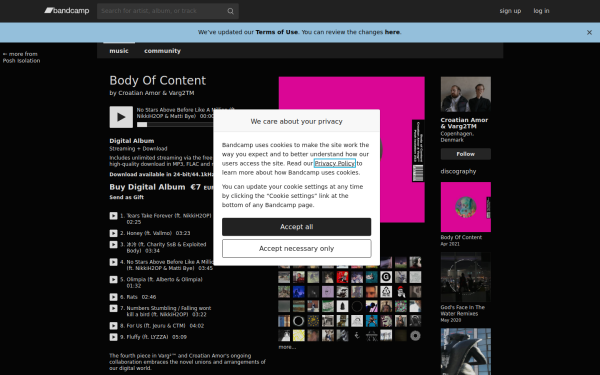The image size is (600, 375).
Task: Click Accept necessary only button
Action: click(x=297, y=249)
